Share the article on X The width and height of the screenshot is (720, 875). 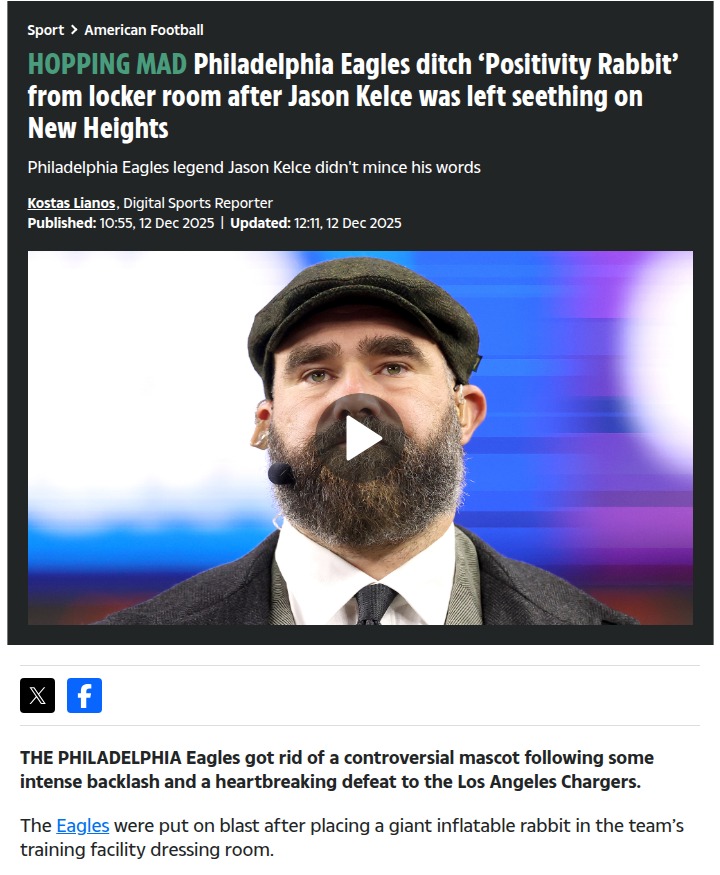(x=37, y=695)
